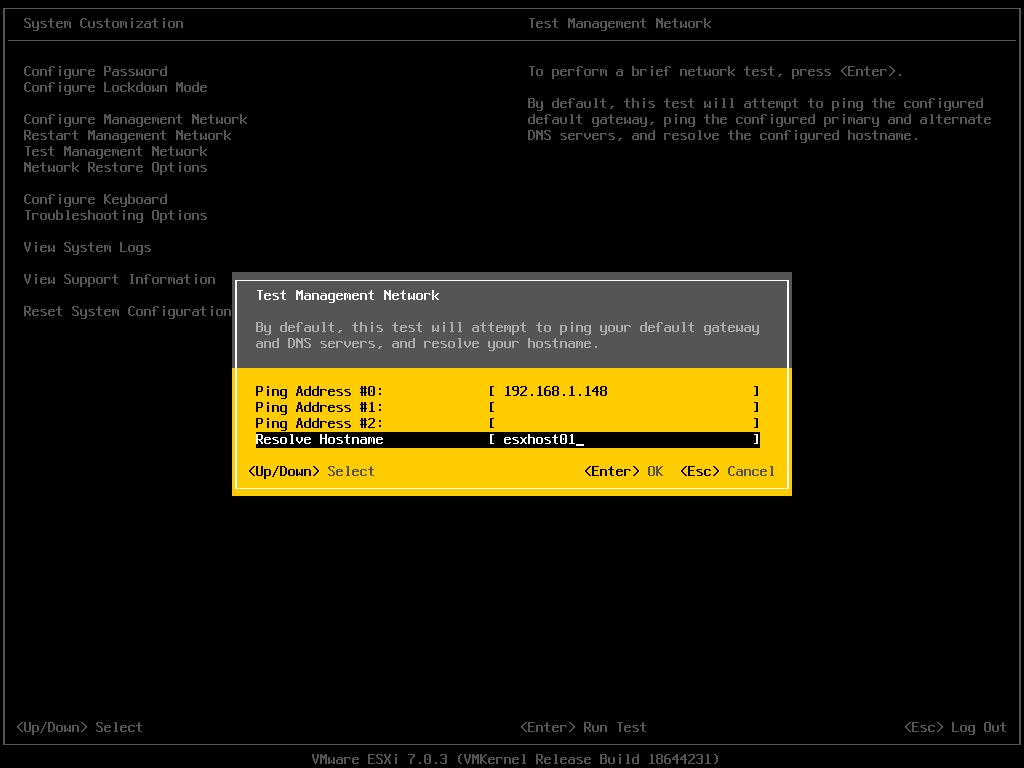Select Configure Lockdown Mode menu entry
1024x768 pixels.
click(116, 88)
